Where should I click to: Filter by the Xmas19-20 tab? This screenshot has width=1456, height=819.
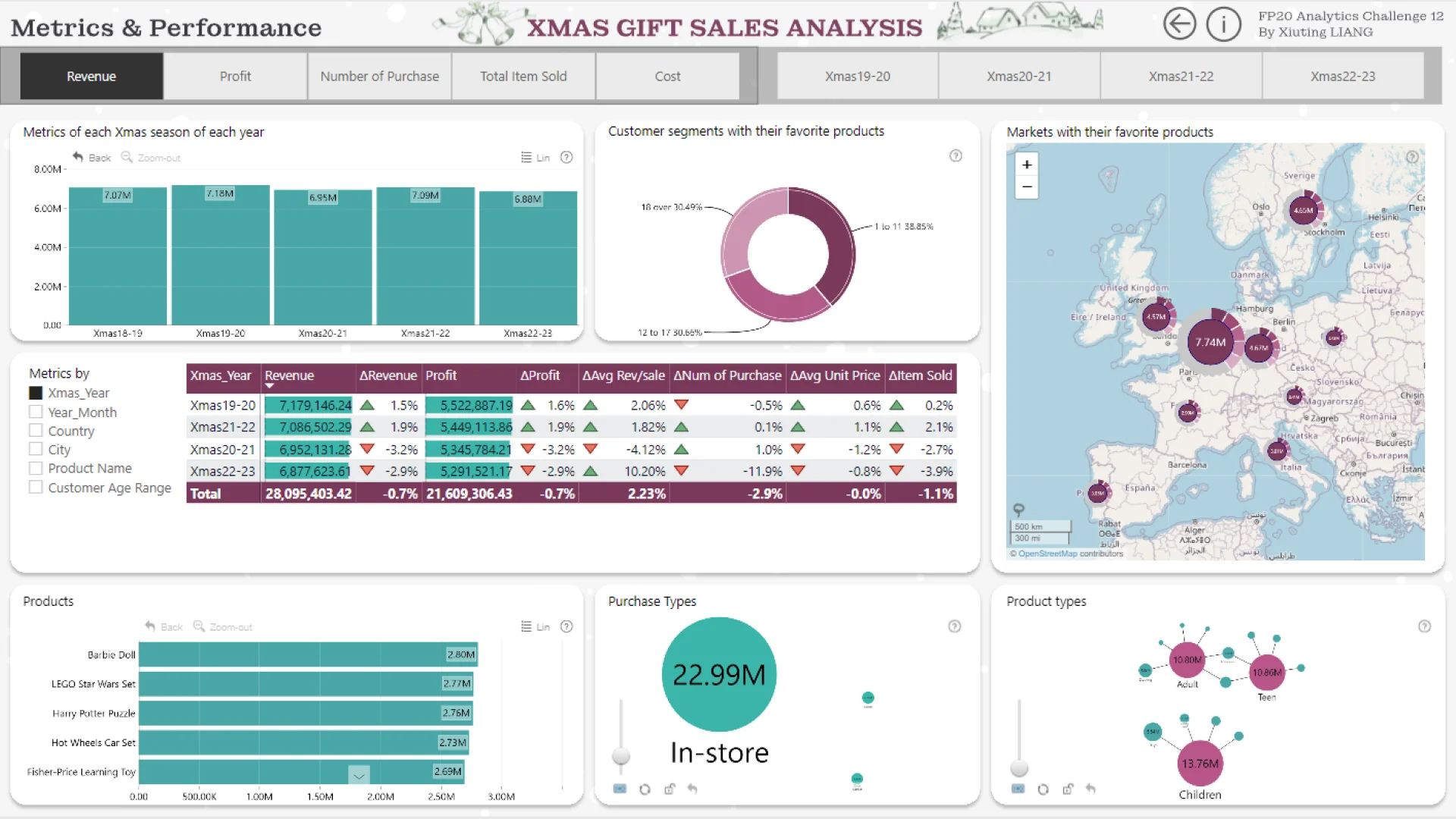pos(858,76)
